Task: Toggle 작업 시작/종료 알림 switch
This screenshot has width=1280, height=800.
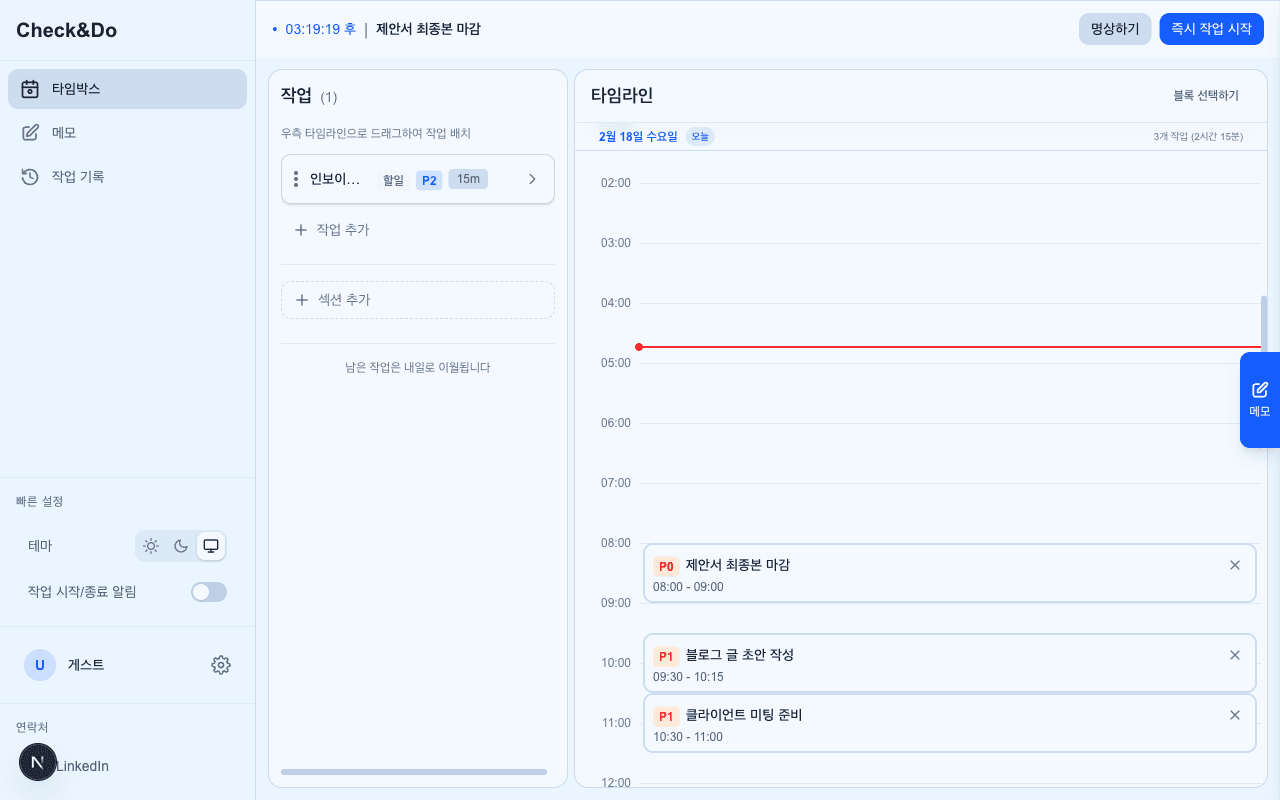Action: (x=209, y=592)
